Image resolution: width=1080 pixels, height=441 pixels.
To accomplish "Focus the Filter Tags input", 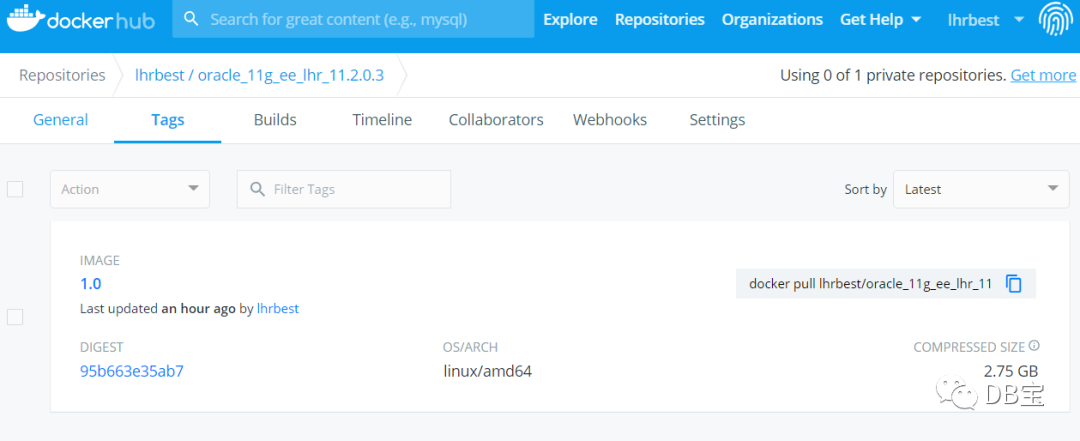I will (344, 189).
